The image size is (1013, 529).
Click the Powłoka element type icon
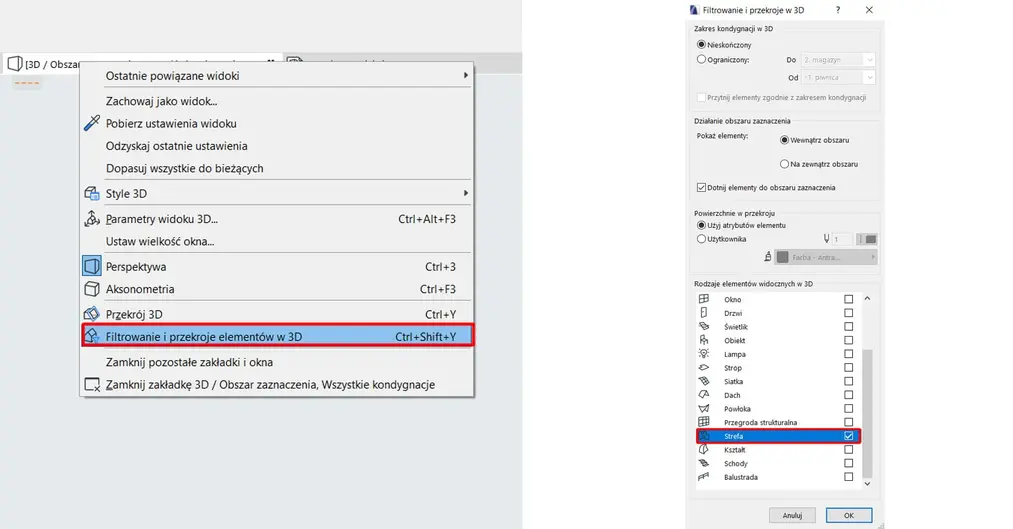pyautogui.click(x=704, y=408)
